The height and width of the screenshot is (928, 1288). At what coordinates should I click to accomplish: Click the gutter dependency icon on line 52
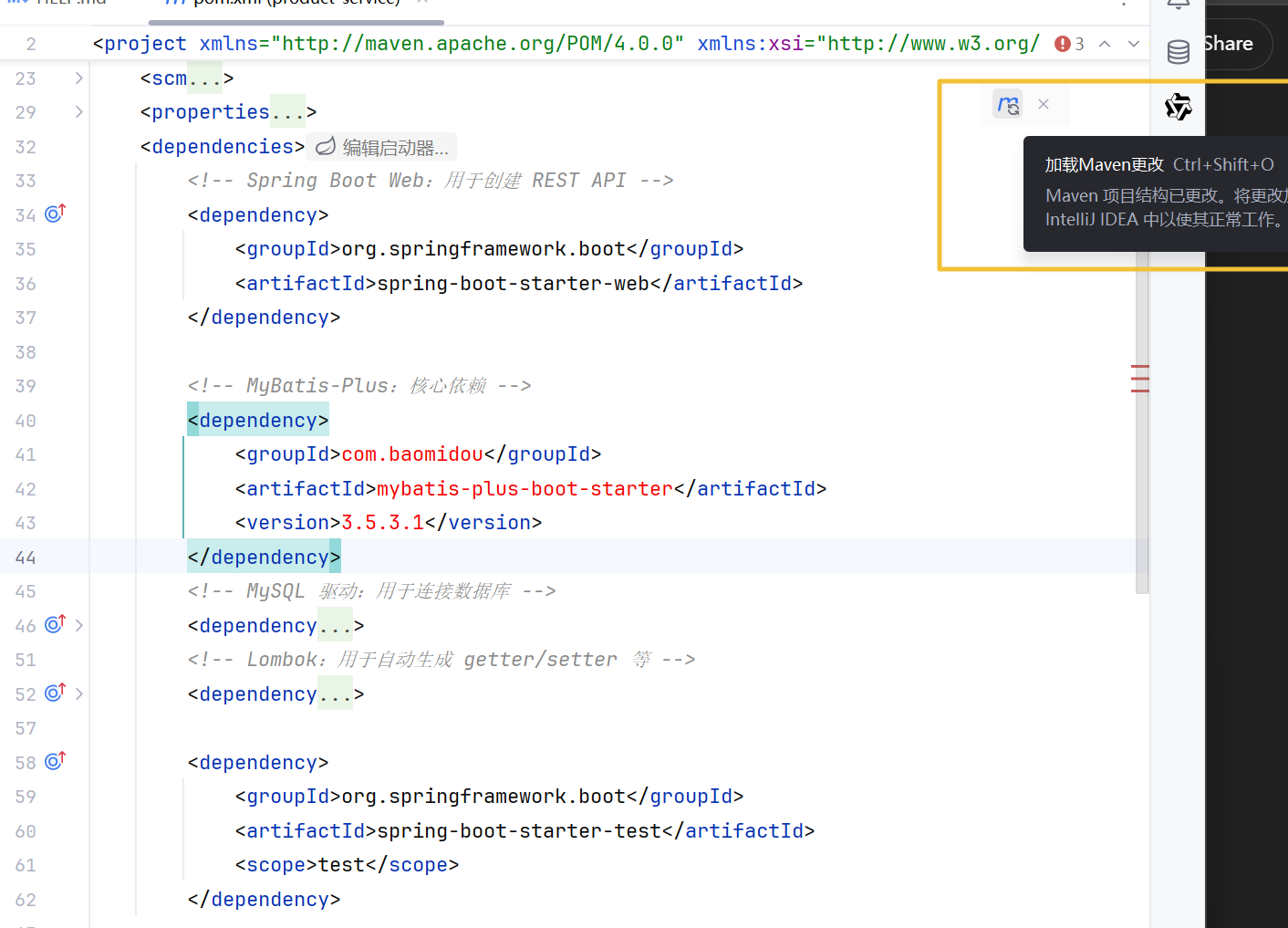(x=56, y=693)
